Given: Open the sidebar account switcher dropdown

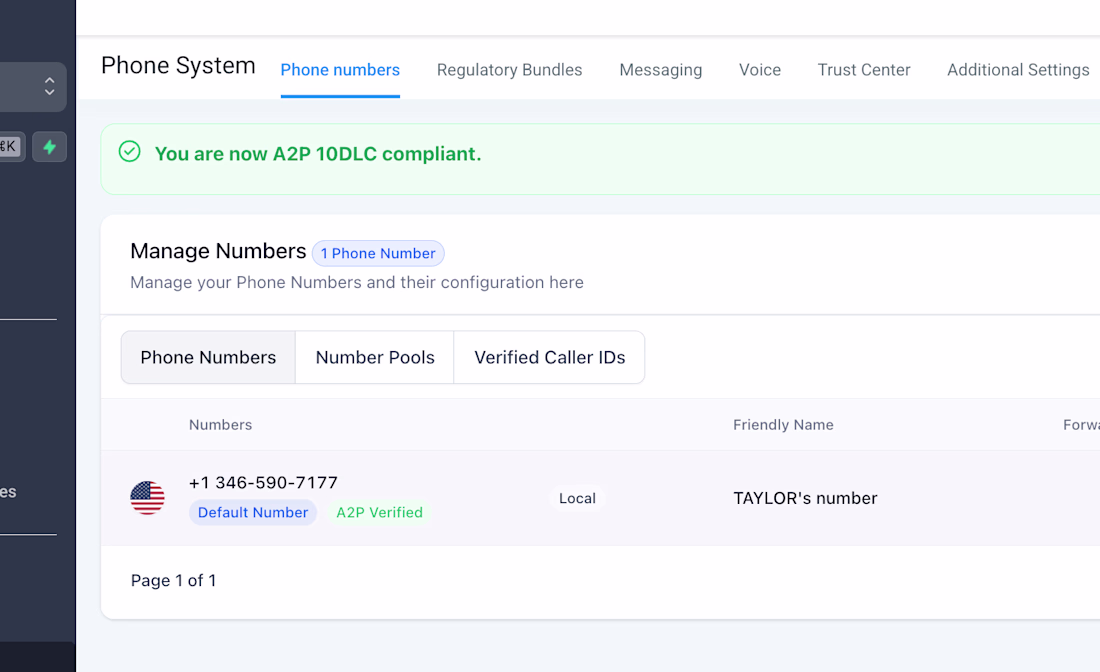Looking at the screenshot, I should pyautogui.click(x=48, y=87).
